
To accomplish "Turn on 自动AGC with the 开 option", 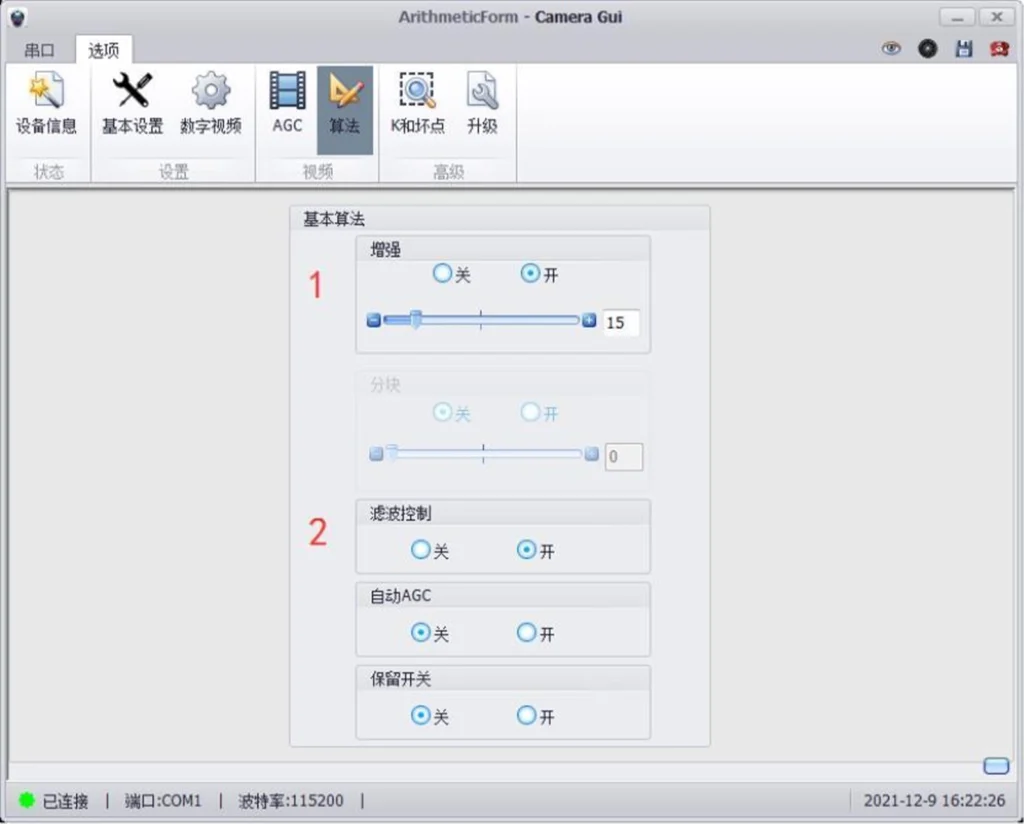I will (x=525, y=633).
